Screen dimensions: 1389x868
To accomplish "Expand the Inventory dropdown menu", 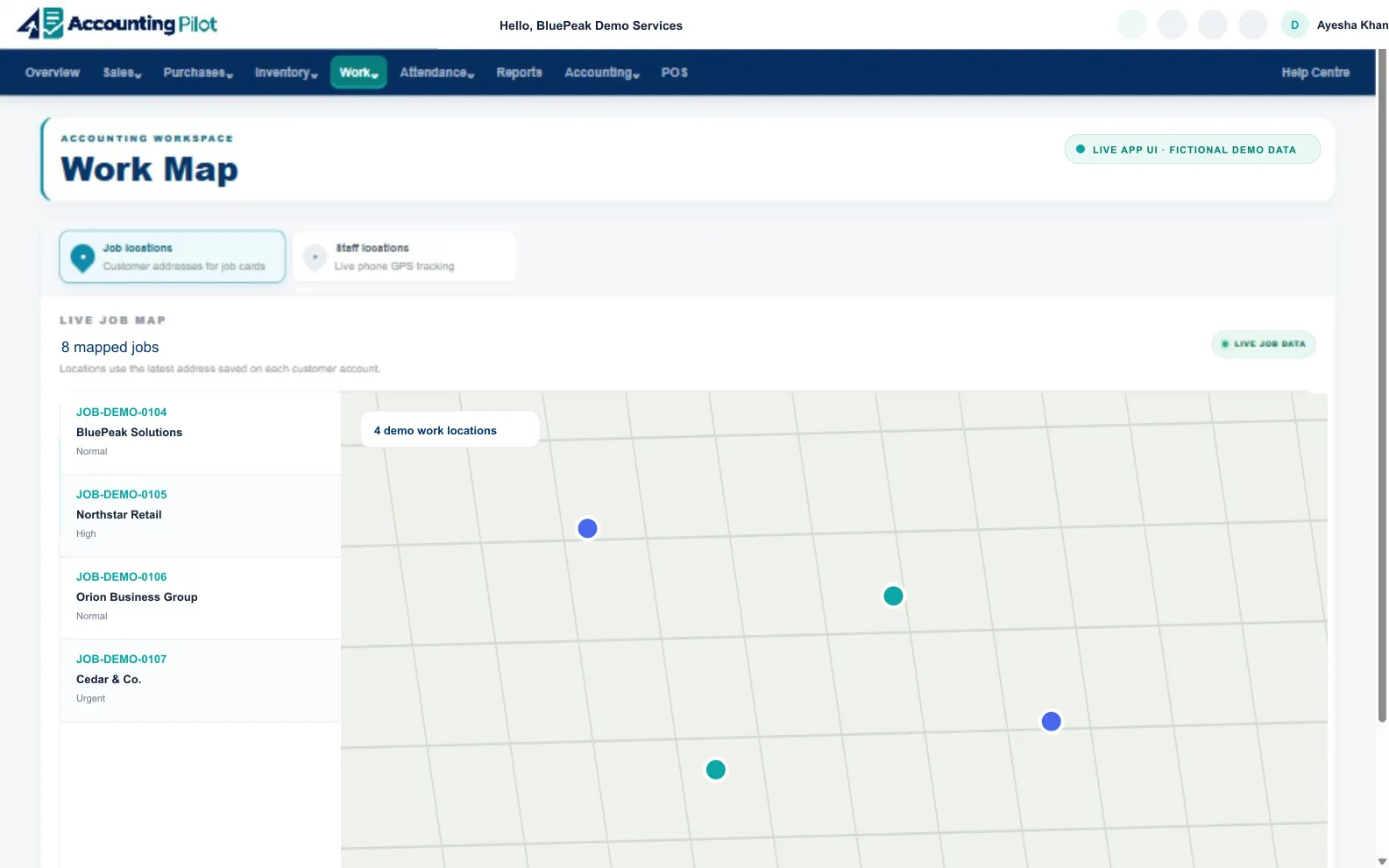I will click(x=286, y=73).
